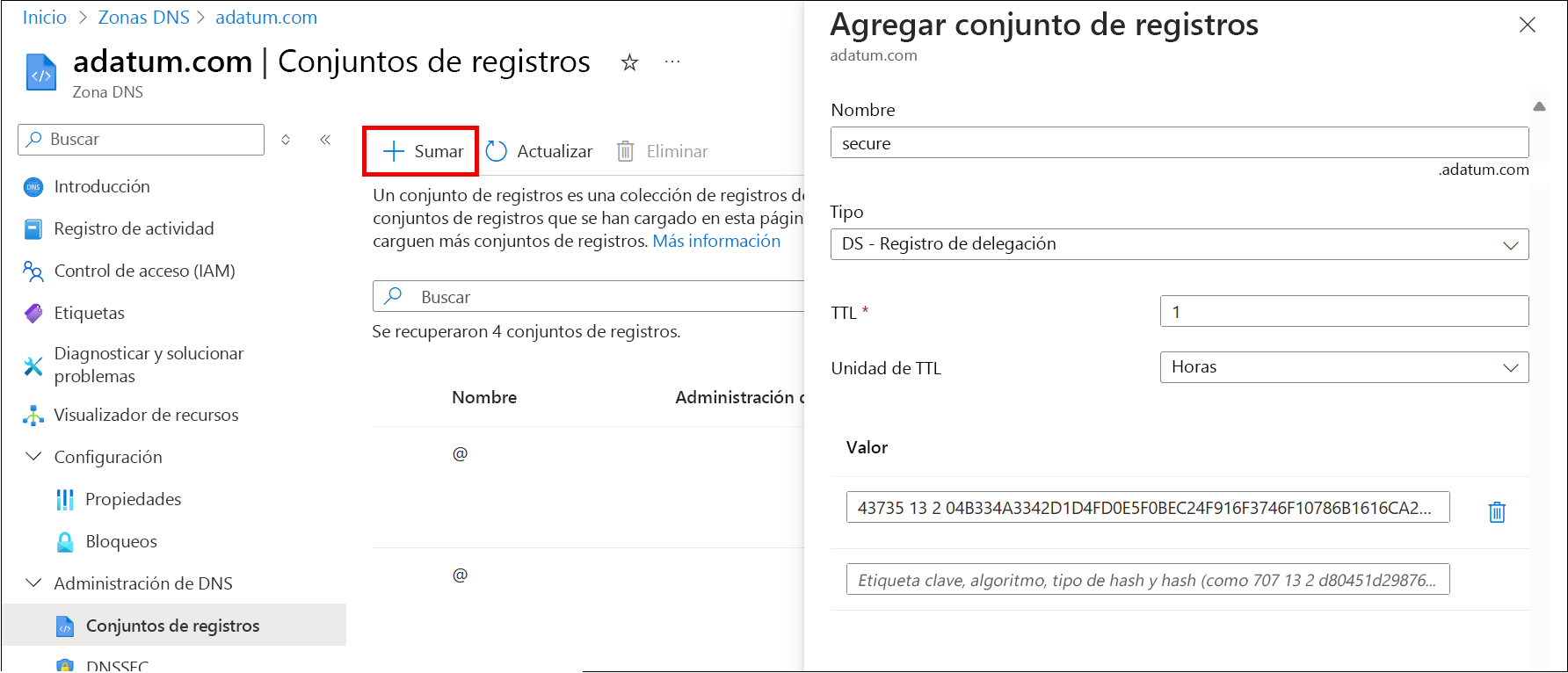Click the Diagnosticar y solucionar problemas icon
The height and width of the screenshot is (673, 1568).
point(33,365)
